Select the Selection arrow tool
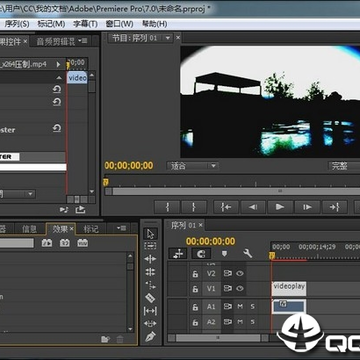The height and width of the screenshot is (360, 360). click(x=150, y=234)
